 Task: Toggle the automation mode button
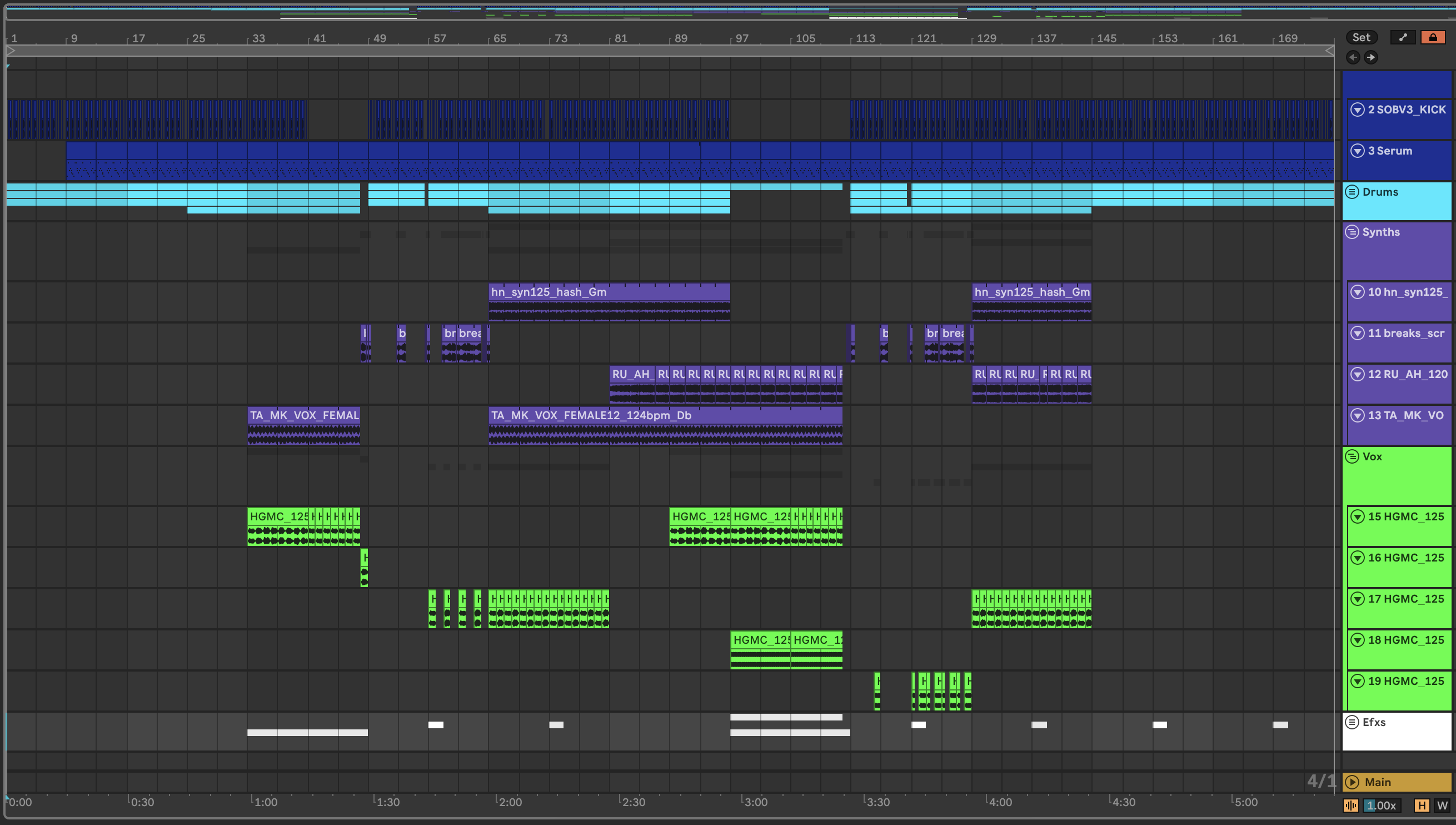tap(1403, 37)
